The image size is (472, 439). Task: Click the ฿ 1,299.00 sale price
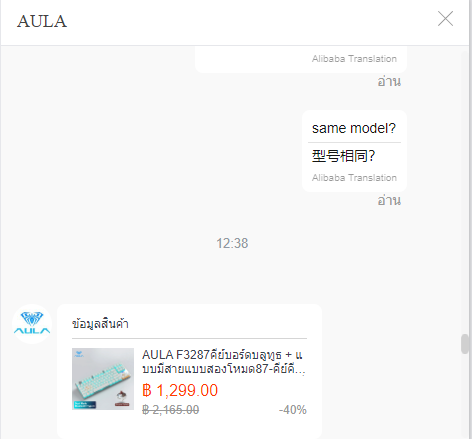pyautogui.click(x=180, y=390)
